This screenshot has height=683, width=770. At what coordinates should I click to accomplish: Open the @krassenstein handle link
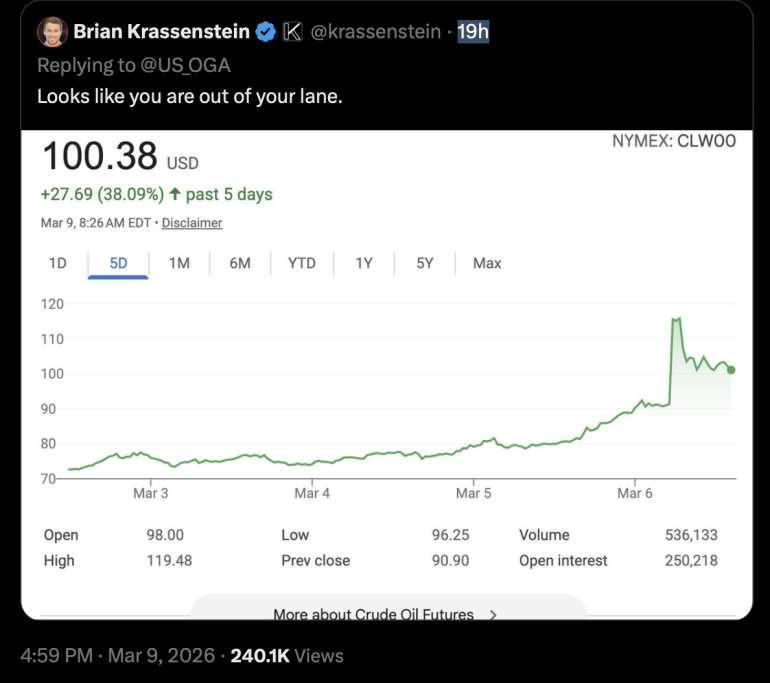[x=376, y=32]
